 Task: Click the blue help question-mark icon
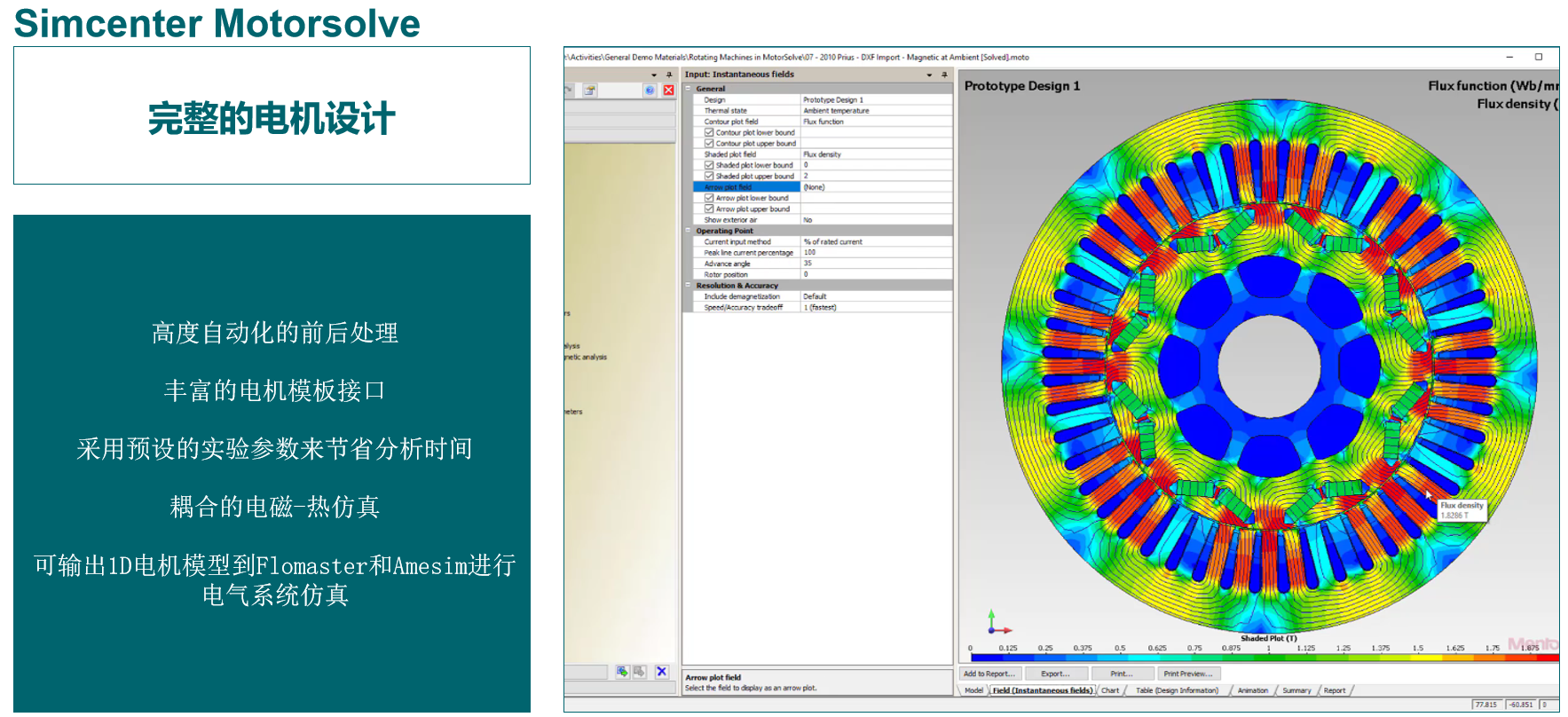coord(650,91)
